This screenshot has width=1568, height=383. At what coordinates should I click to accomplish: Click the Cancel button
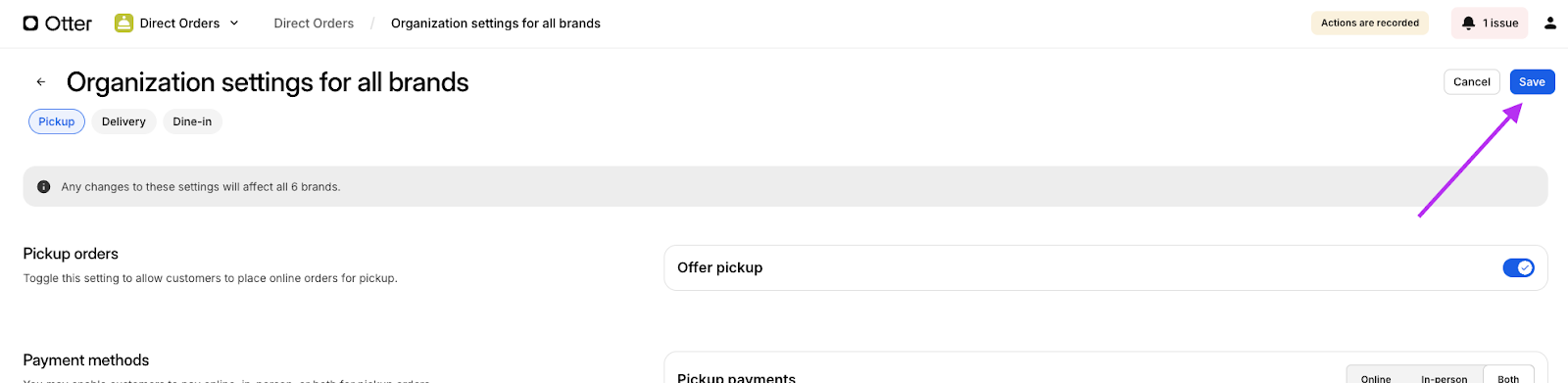pos(1472,82)
